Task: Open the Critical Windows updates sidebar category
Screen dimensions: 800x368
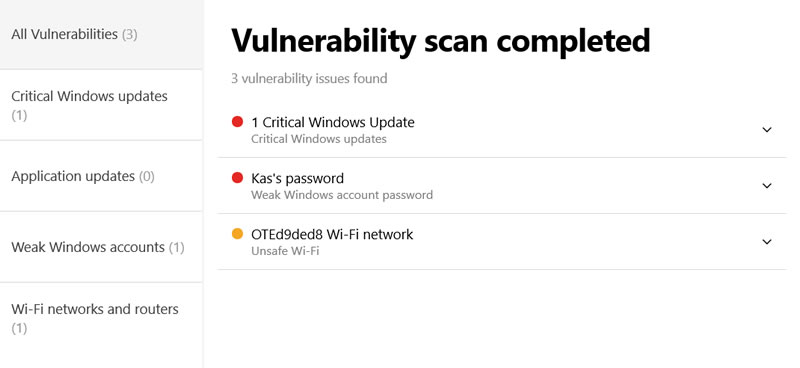Action: pyautogui.click(x=102, y=105)
